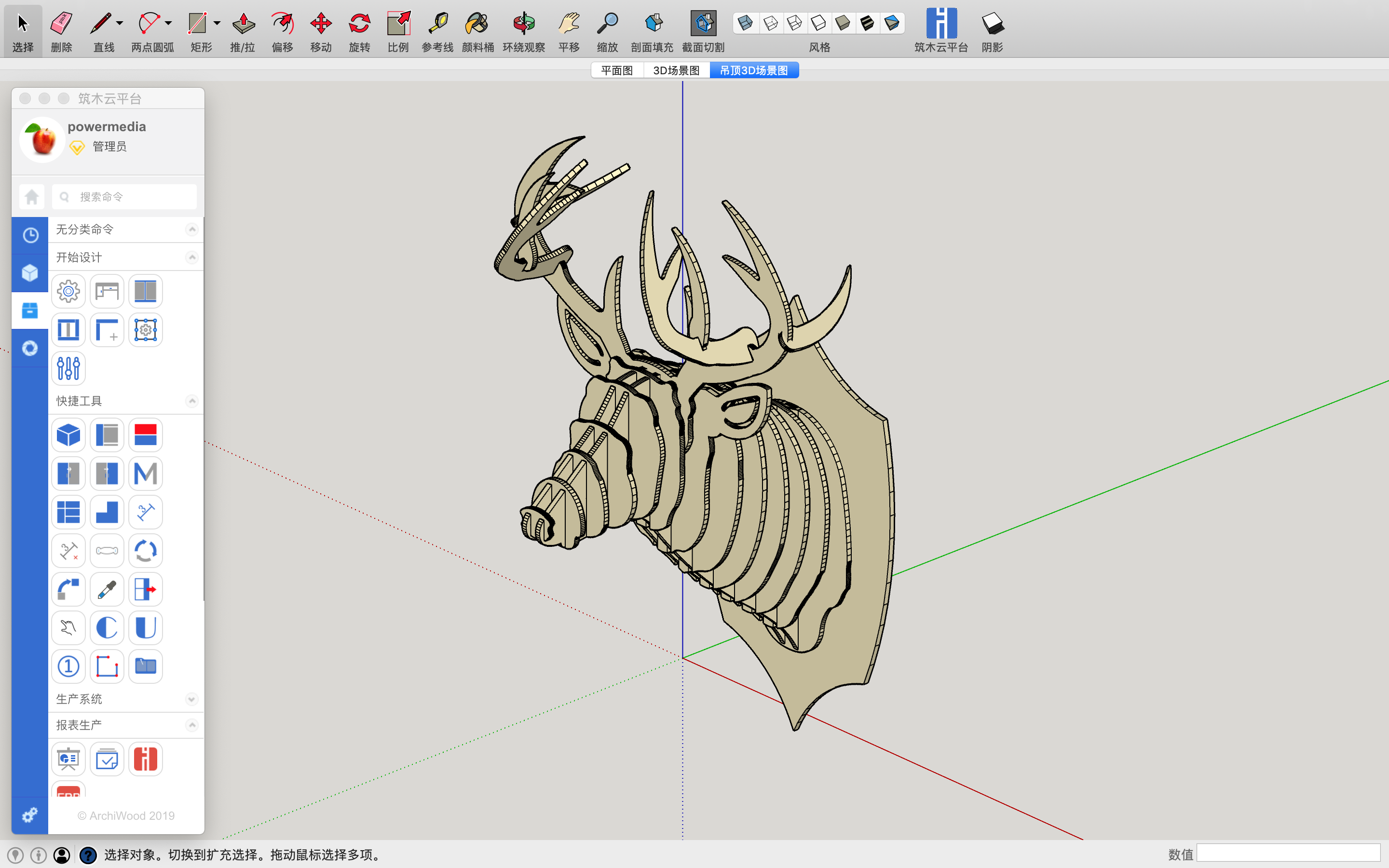This screenshot has height=868, width=1389.
Task: Click the presentation board icon in 报表生产
Action: pyautogui.click(x=68, y=759)
